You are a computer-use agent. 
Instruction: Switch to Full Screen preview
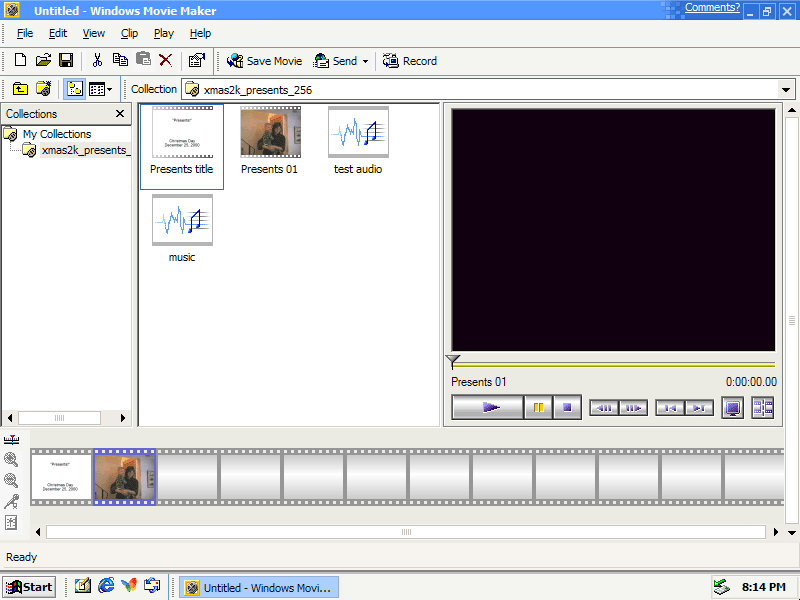733,408
